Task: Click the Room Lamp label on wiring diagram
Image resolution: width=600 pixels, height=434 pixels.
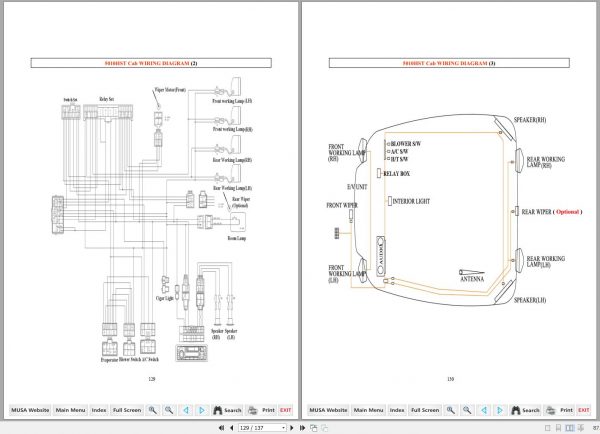Action: [x=237, y=238]
